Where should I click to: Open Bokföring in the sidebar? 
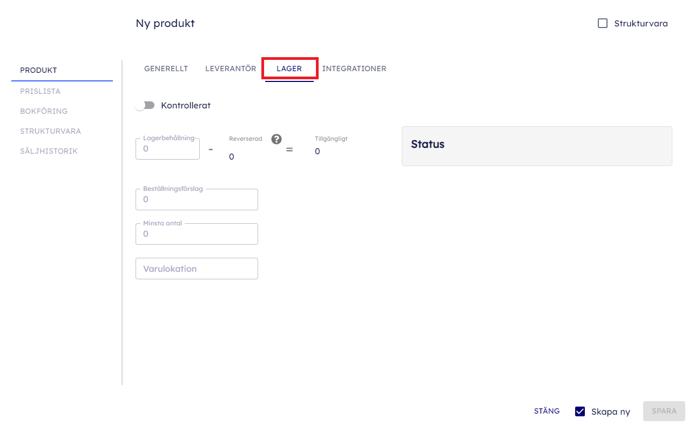pyautogui.click(x=44, y=111)
